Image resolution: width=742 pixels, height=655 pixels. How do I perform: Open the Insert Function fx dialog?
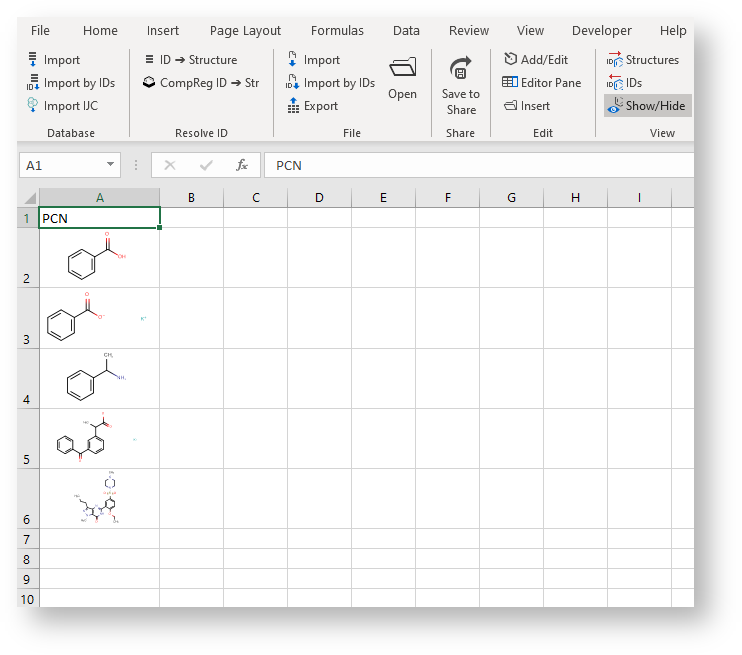click(x=242, y=165)
